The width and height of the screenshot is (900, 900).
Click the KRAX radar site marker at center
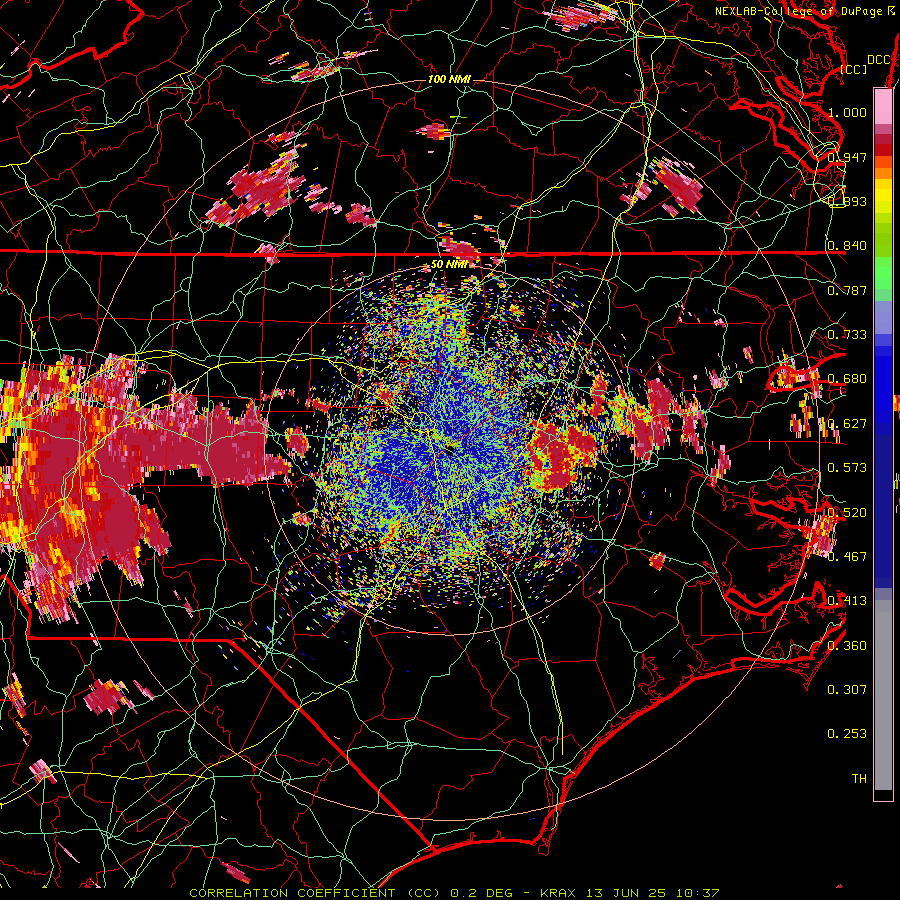click(x=449, y=450)
